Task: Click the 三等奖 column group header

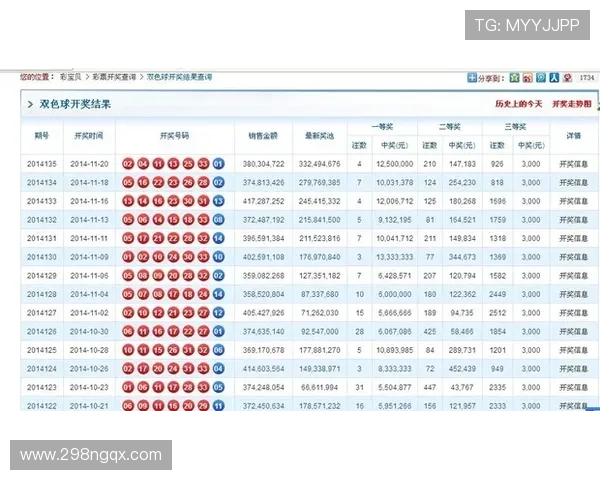Action: coord(515,127)
